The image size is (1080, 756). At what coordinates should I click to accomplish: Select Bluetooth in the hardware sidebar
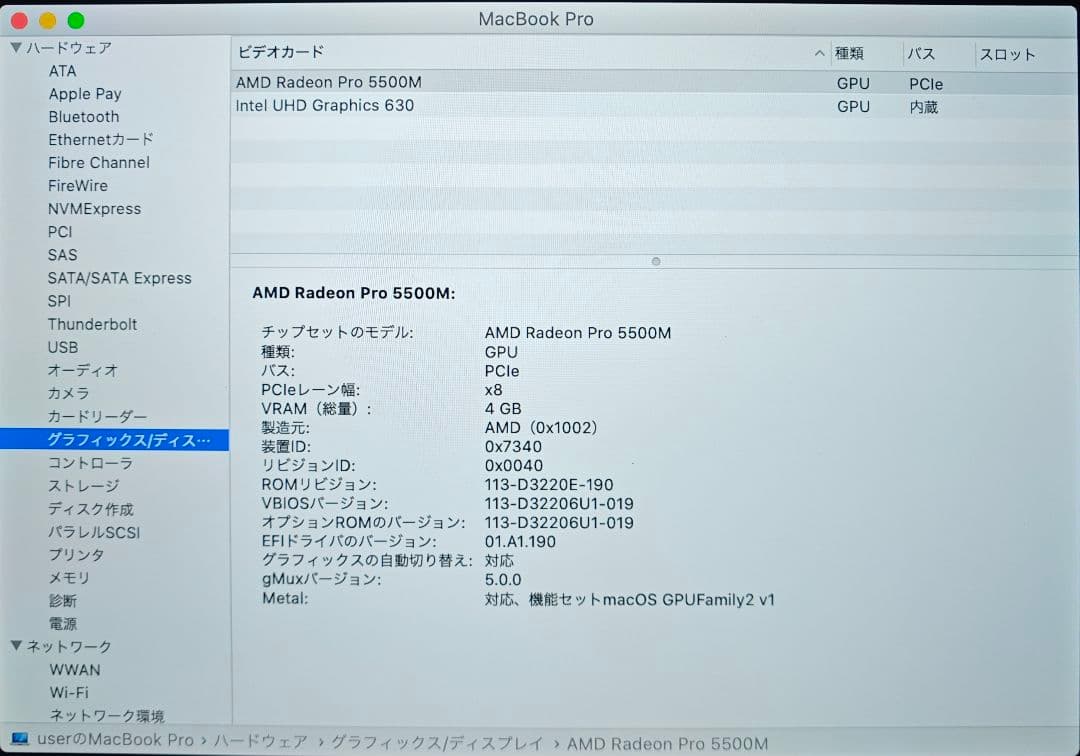[83, 116]
